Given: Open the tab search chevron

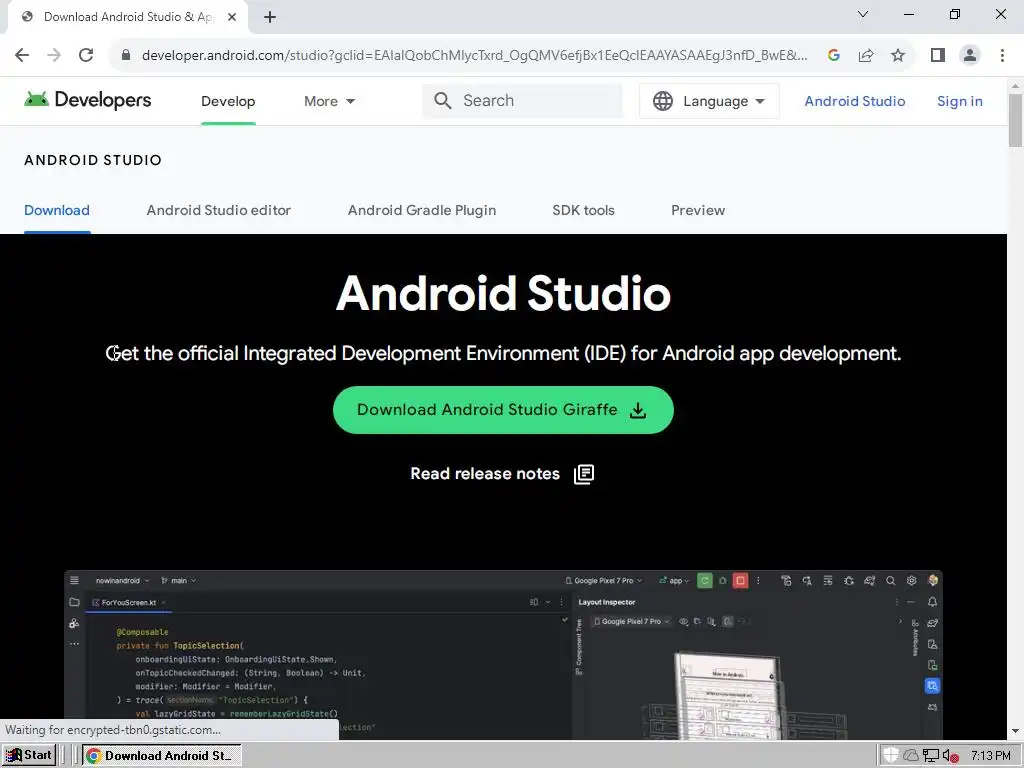Looking at the screenshot, I should (x=863, y=14).
